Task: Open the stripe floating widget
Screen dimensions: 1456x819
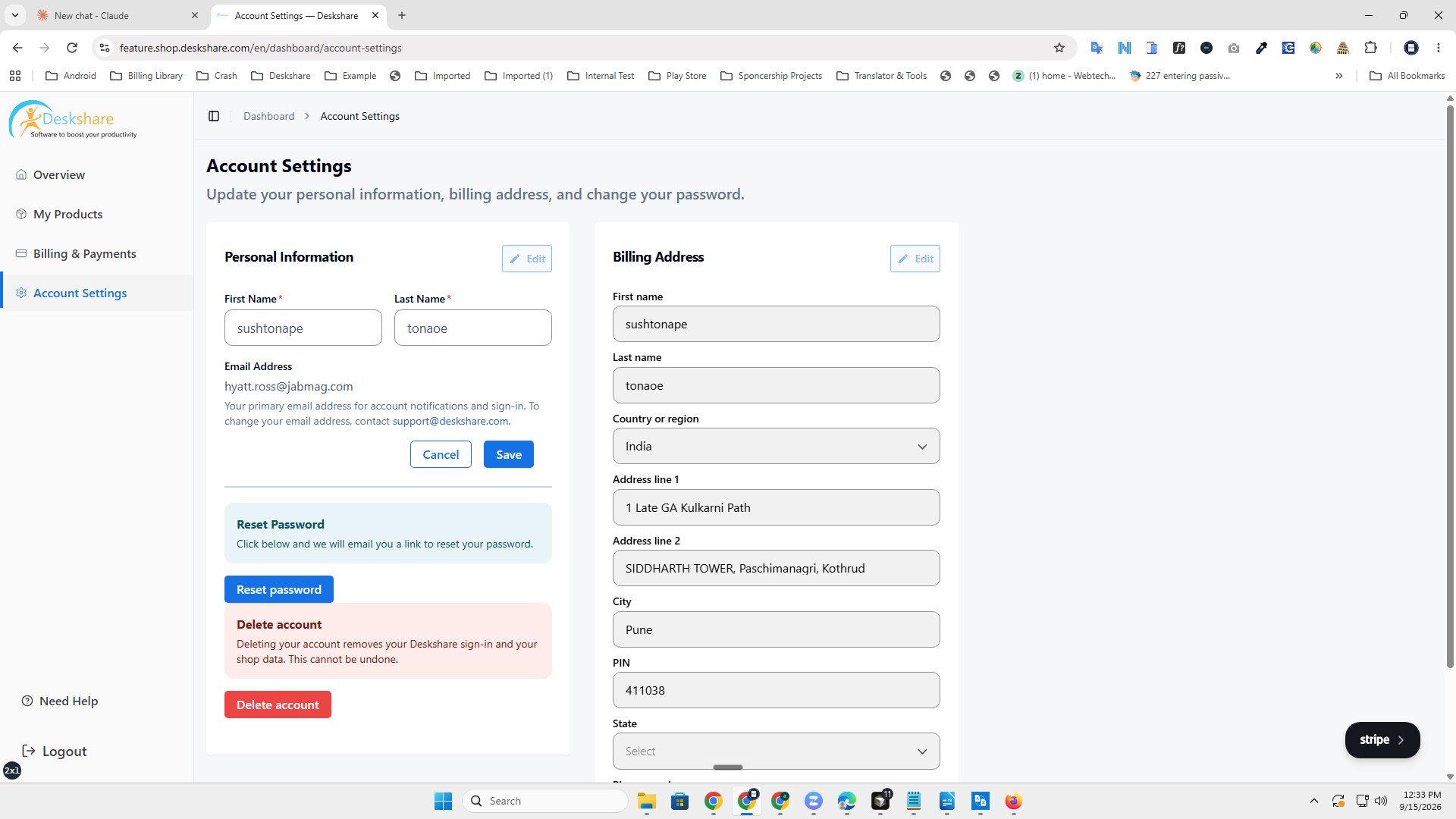Action: [x=1382, y=739]
